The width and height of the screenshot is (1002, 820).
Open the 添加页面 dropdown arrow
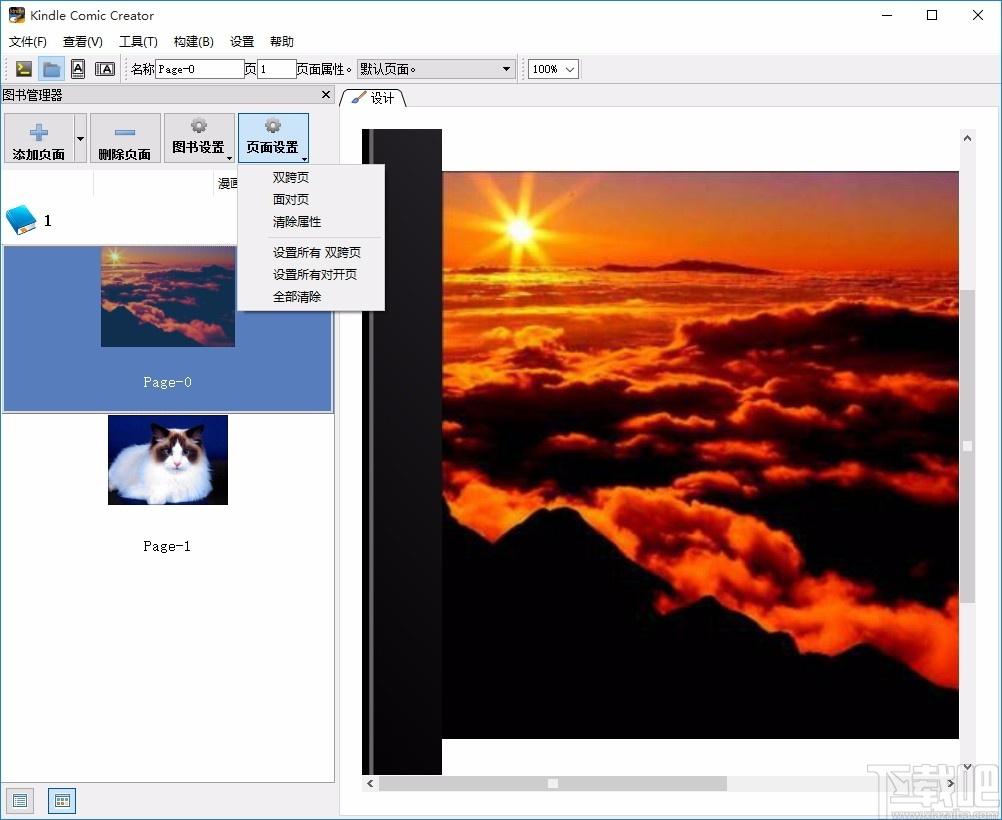click(x=81, y=138)
